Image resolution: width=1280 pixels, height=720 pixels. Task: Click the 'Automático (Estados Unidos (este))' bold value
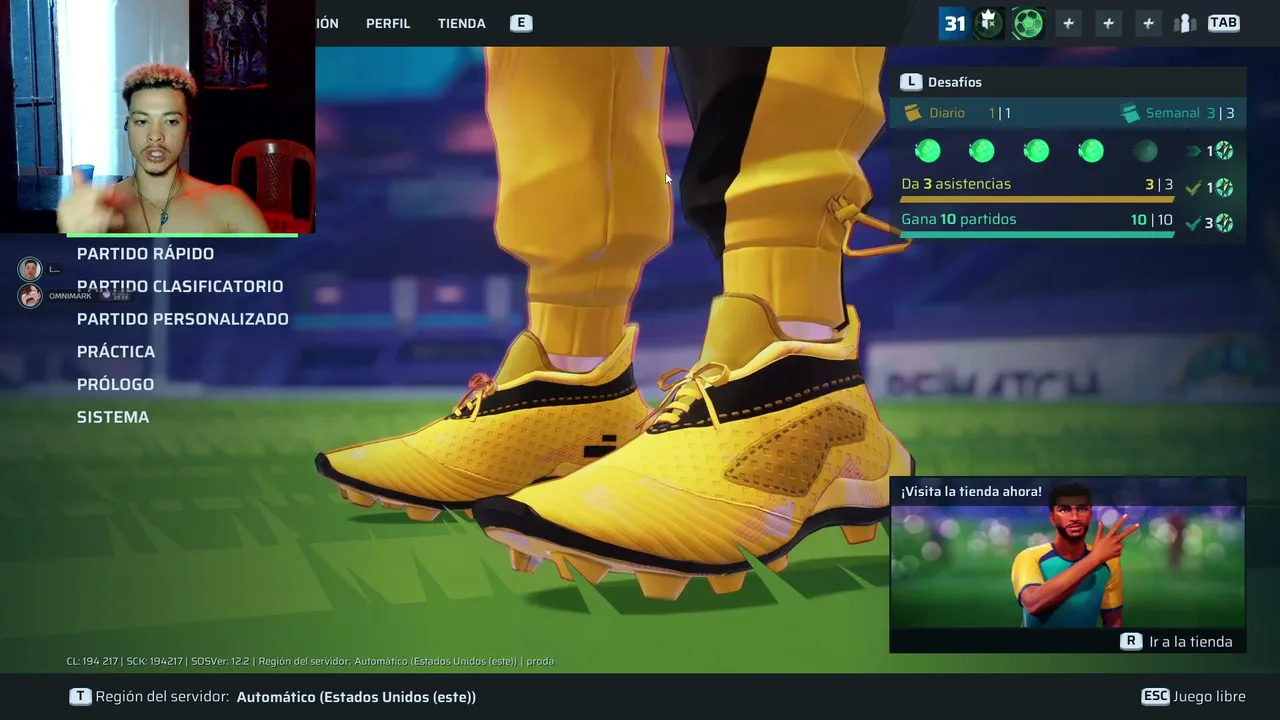coord(356,697)
